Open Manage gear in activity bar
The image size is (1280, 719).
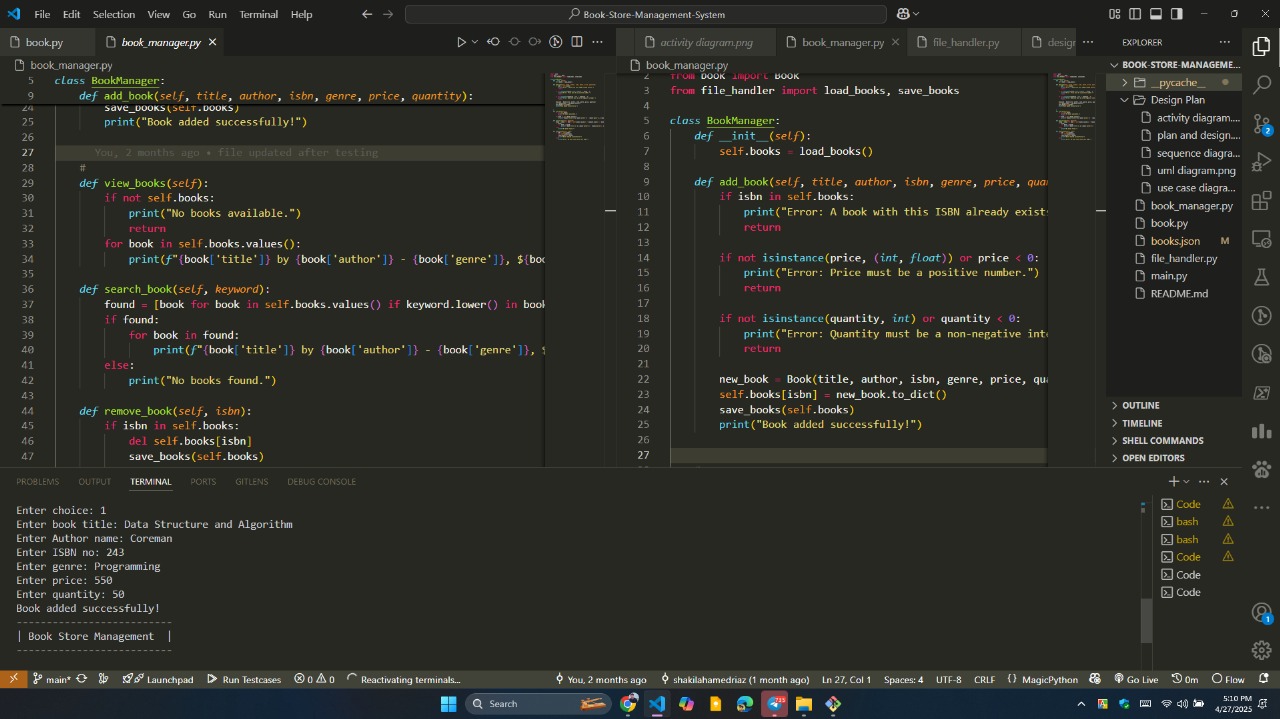[x=1261, y=650]
